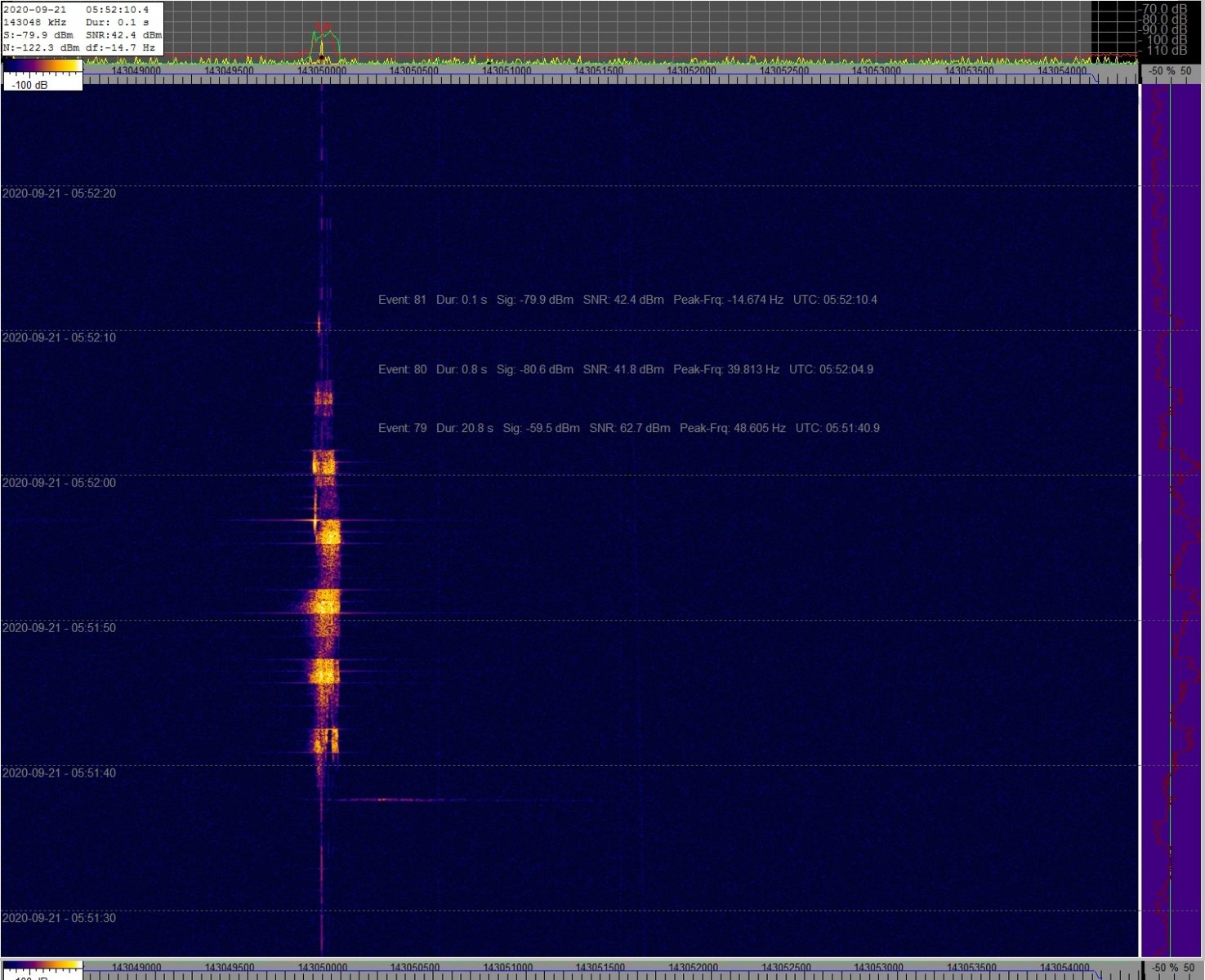Click 'Peak-Frq: 39.813 Hz' in the event annotation
This screenshot has height=980, width=1205.
click(x=726, y=369)
